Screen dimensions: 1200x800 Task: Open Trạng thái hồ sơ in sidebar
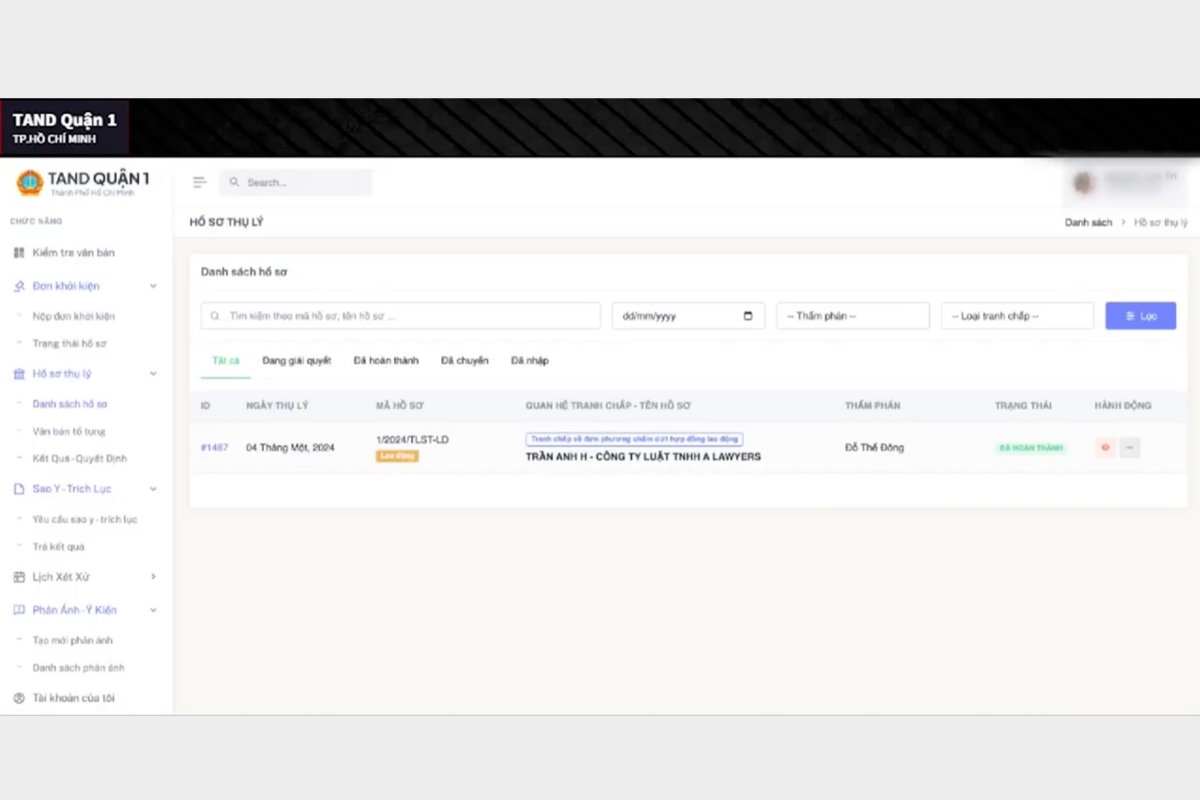pyautogui.click(x=69, y=343)
